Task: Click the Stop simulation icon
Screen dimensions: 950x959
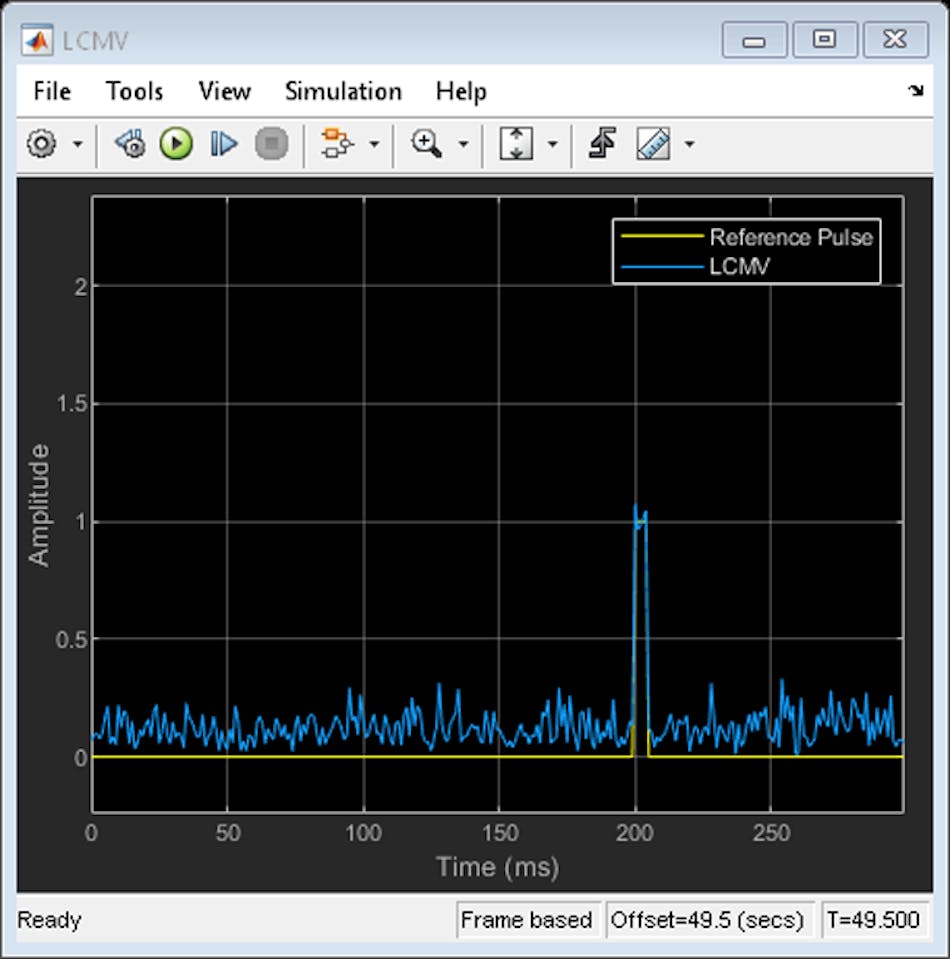Action: [x=271, y=143]
